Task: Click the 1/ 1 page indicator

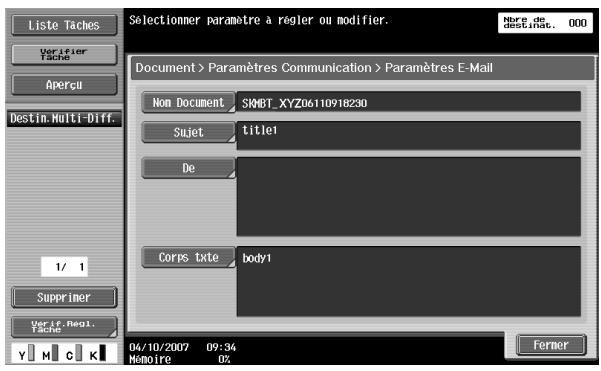Action: click(64, 267)
